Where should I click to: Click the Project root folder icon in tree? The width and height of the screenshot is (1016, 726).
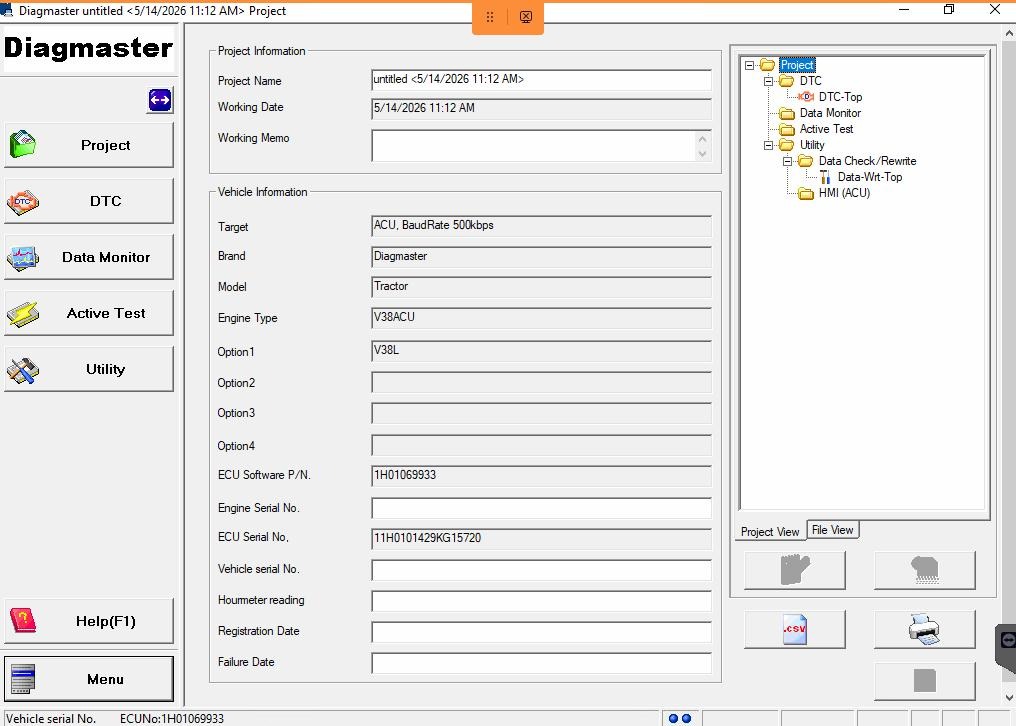click(x=768, y=65)
